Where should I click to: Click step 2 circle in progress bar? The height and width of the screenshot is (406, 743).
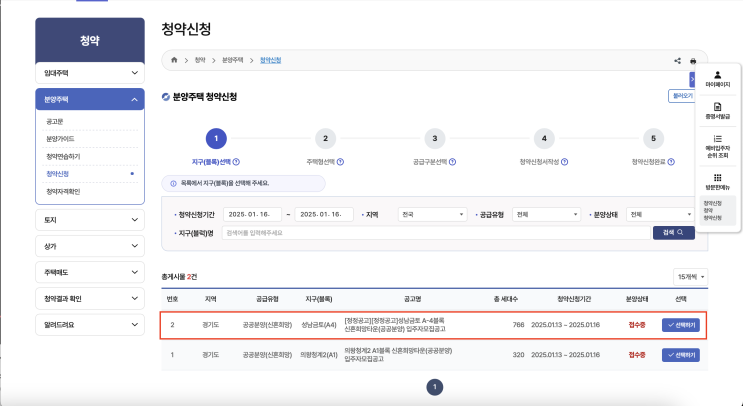[x=326, y=138]
